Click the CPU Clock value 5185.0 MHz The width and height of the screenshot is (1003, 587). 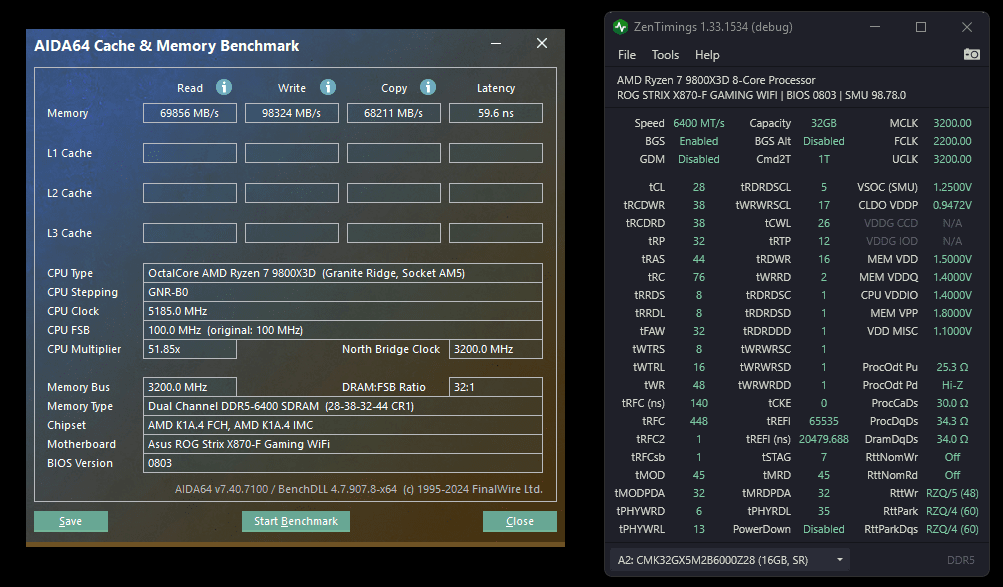click(x=343, y=311)
